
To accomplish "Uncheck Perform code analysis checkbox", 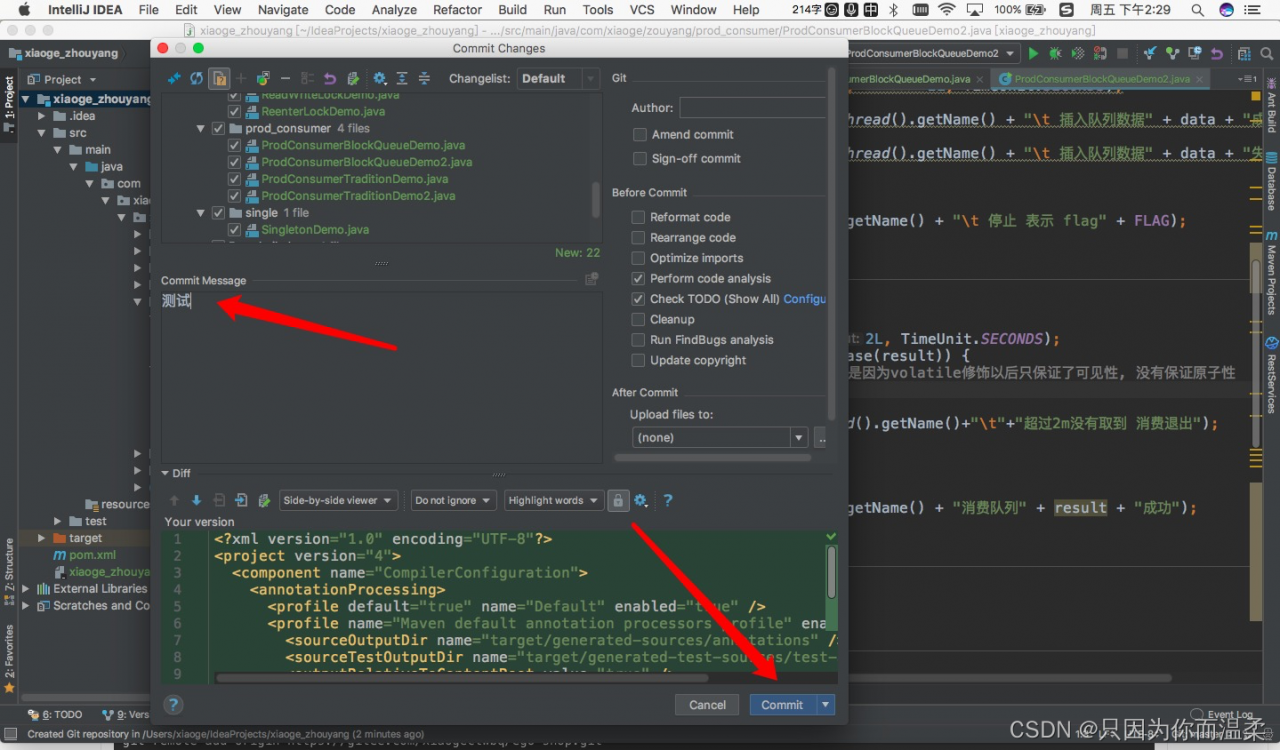I will [x=638, y=278].
